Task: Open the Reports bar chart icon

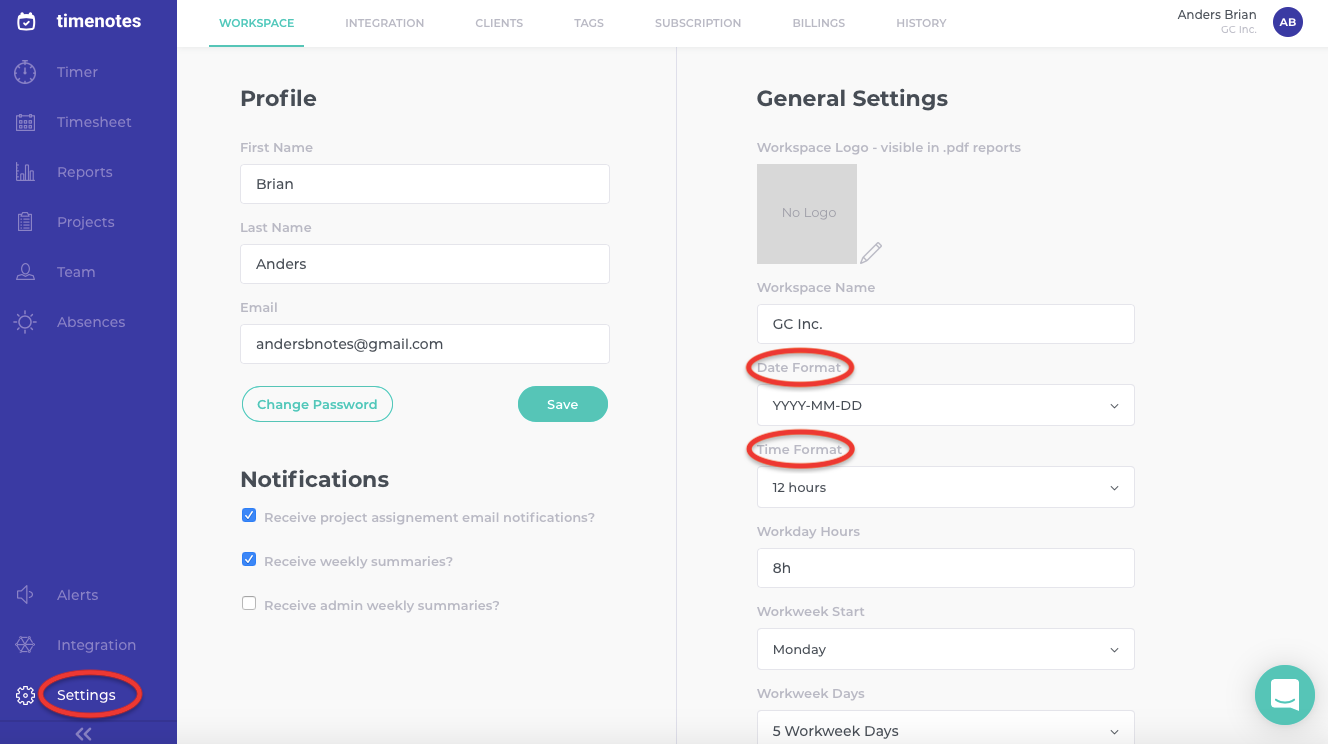Action: click(25, 172)
